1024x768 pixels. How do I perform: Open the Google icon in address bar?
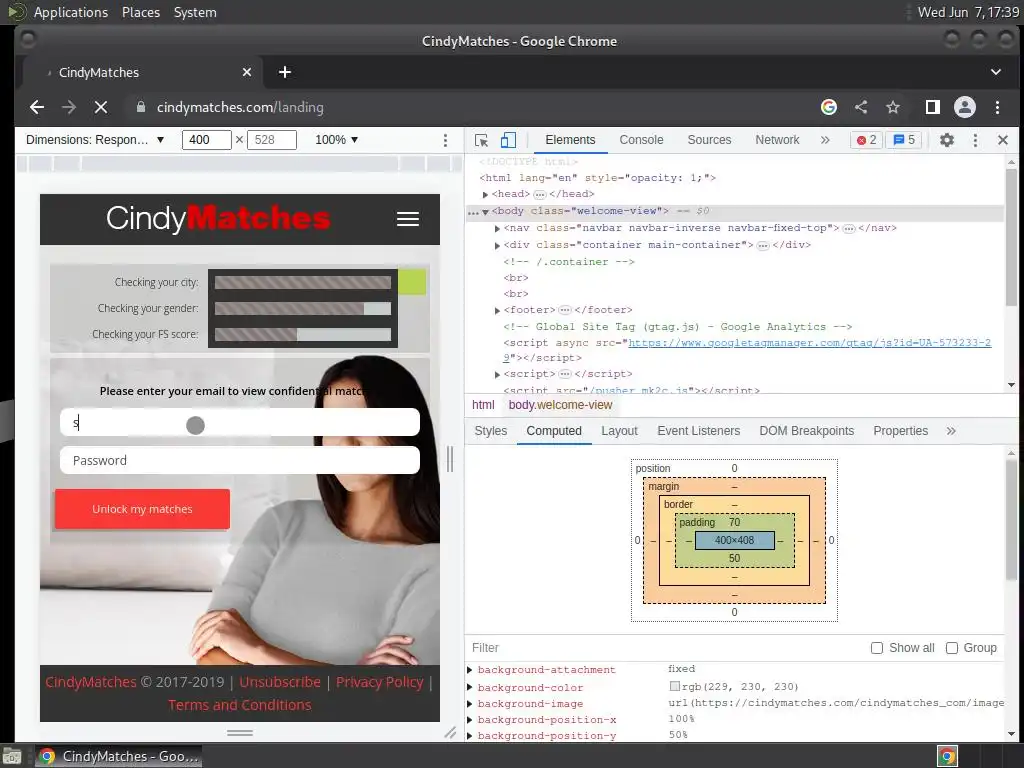click(829, 107)
